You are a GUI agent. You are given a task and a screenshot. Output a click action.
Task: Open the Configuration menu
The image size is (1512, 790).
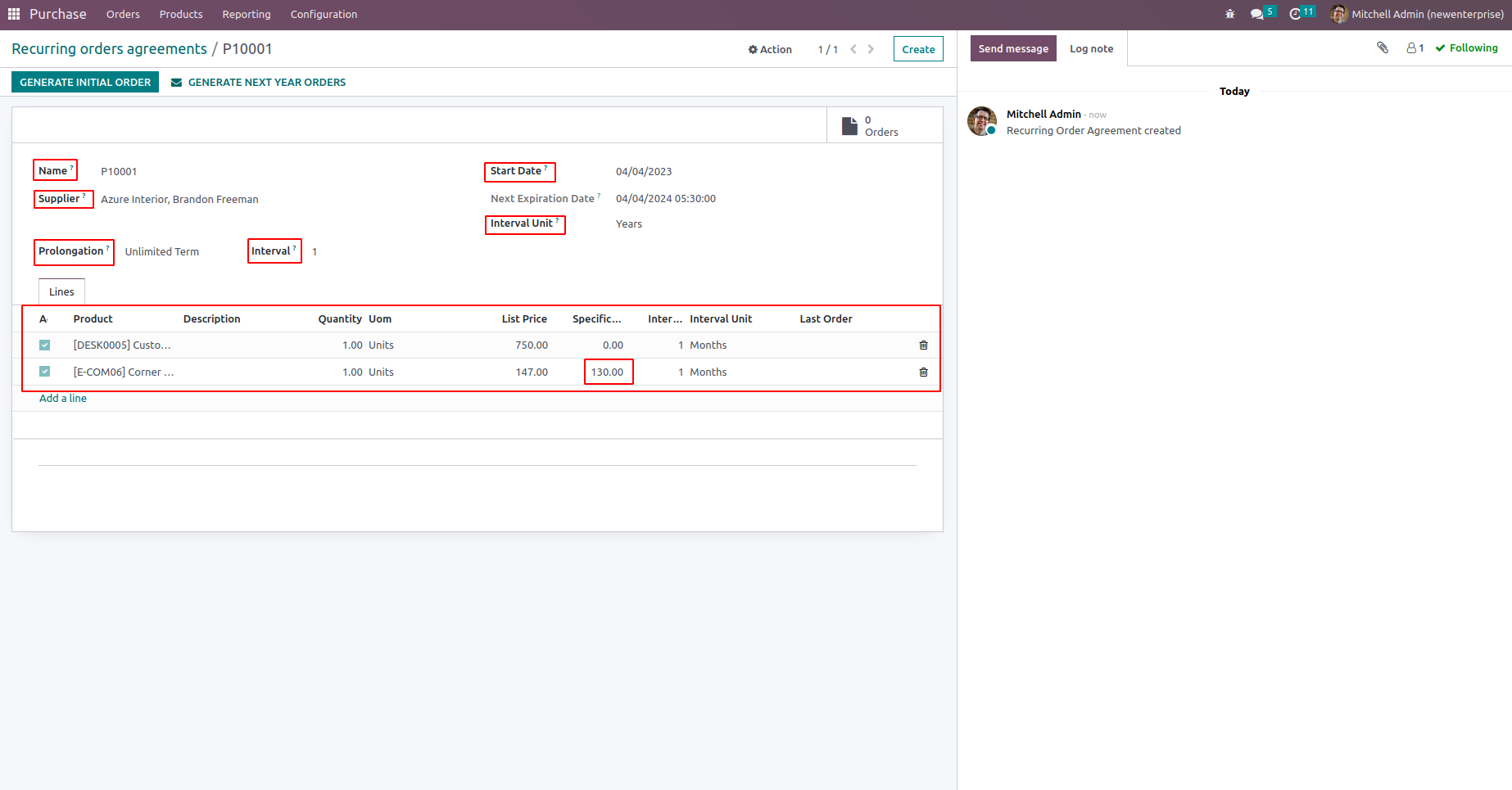pyautogui.click(x=324, y=14)
